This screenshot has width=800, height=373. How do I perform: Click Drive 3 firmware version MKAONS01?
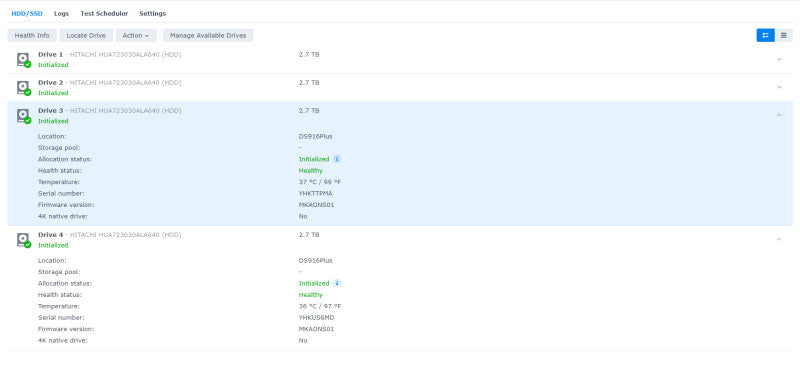[x=316, y=205]
